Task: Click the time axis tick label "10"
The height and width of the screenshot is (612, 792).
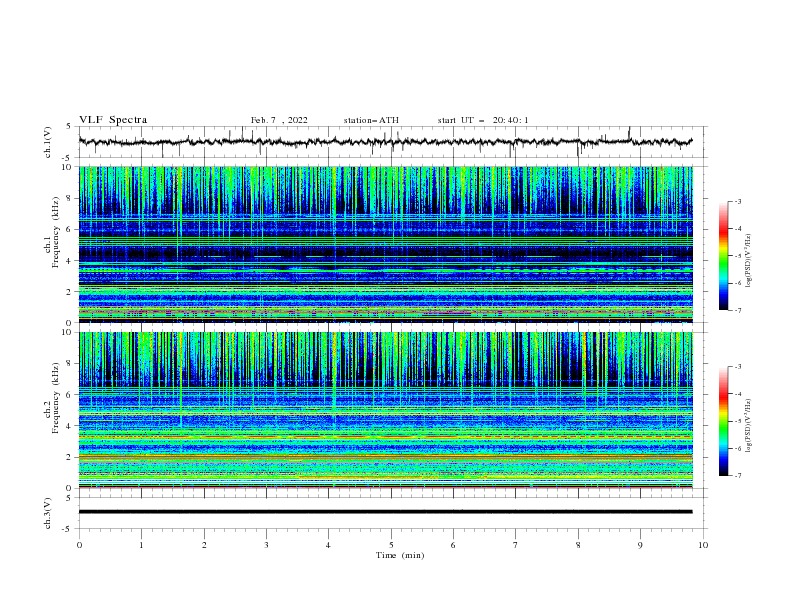Action: pyautogui.click(x=703, y=545)
